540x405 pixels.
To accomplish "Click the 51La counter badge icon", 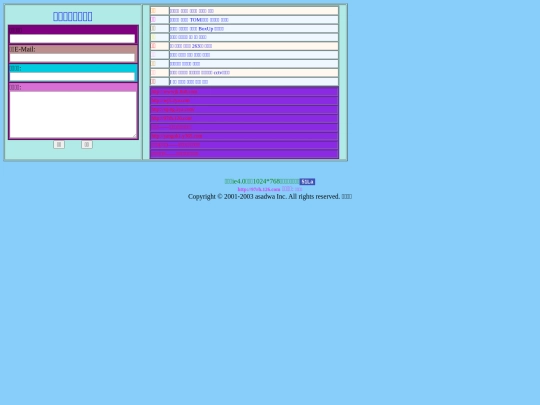I will click(x=307, y=181).
